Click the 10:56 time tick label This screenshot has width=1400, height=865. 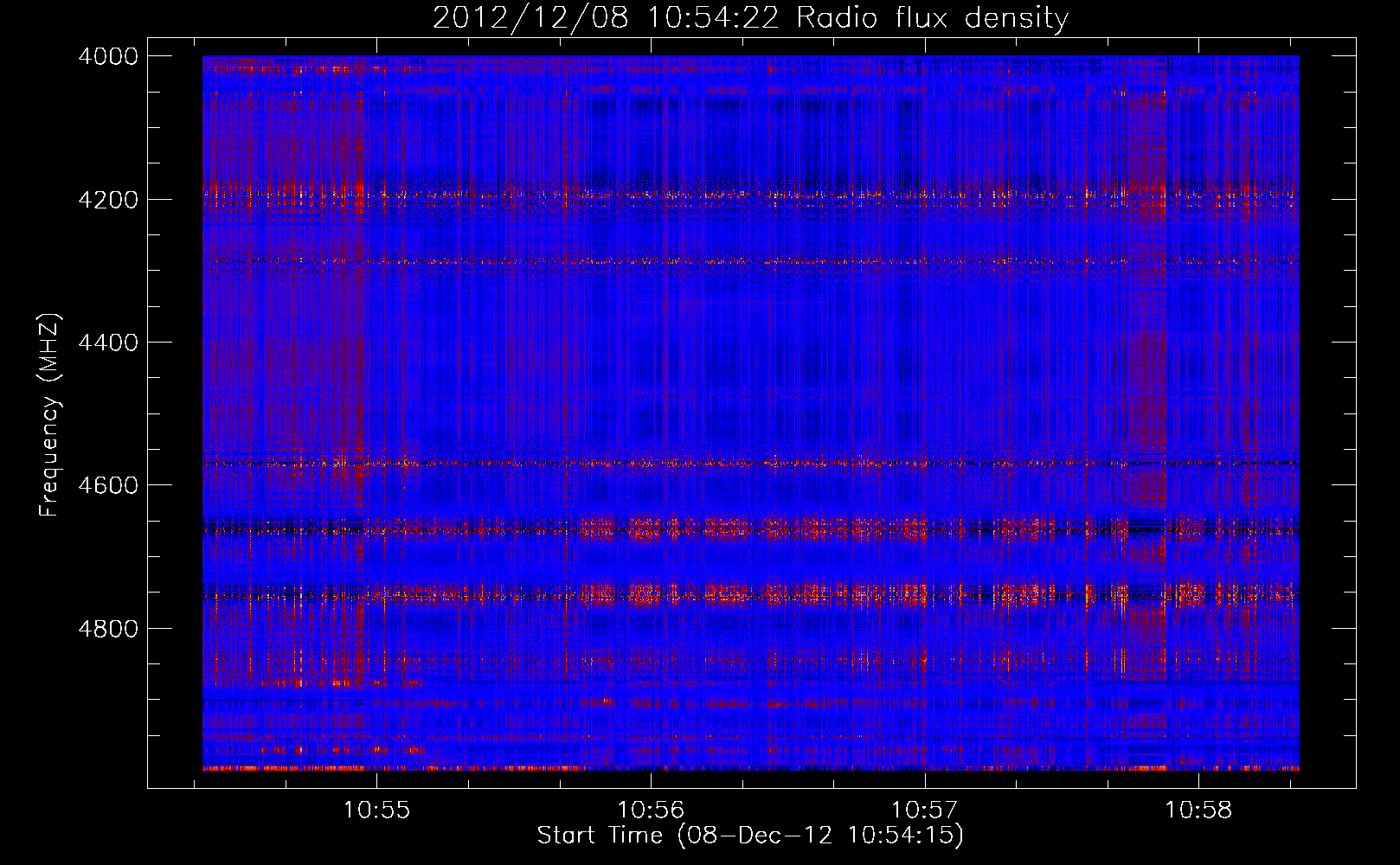coord(651,811)
